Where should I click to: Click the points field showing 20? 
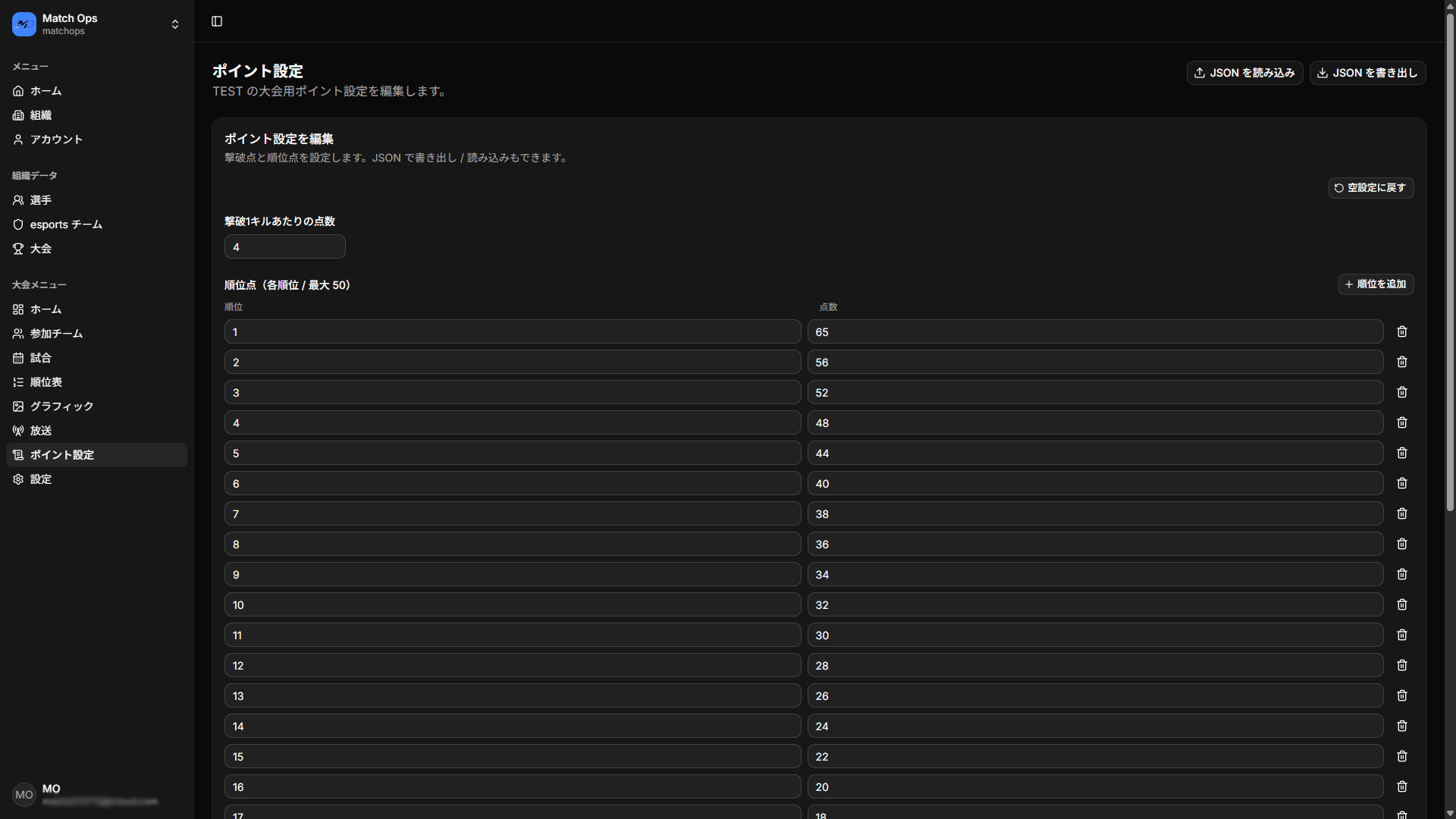pos(1095,786)
